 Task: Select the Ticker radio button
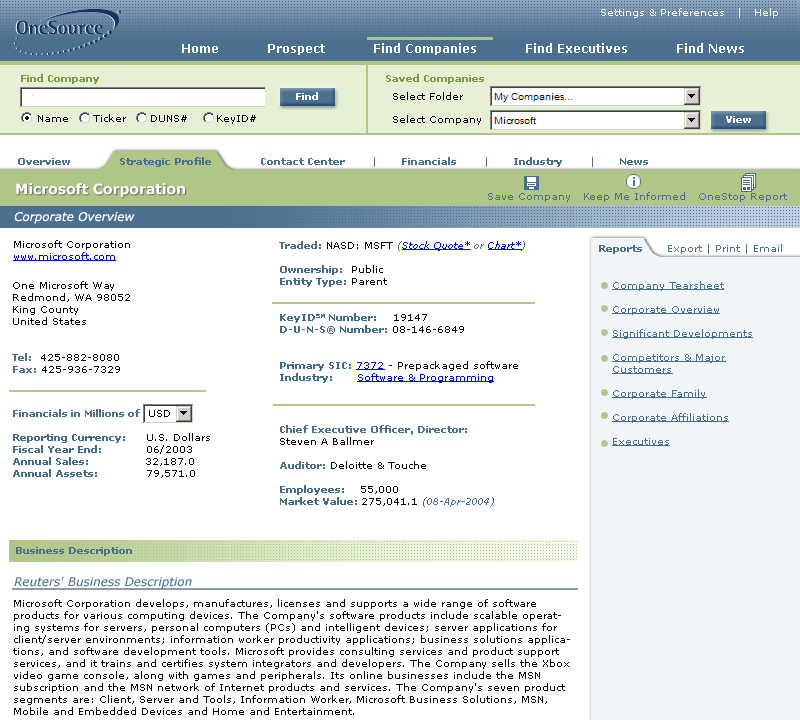tap(84, 118)
